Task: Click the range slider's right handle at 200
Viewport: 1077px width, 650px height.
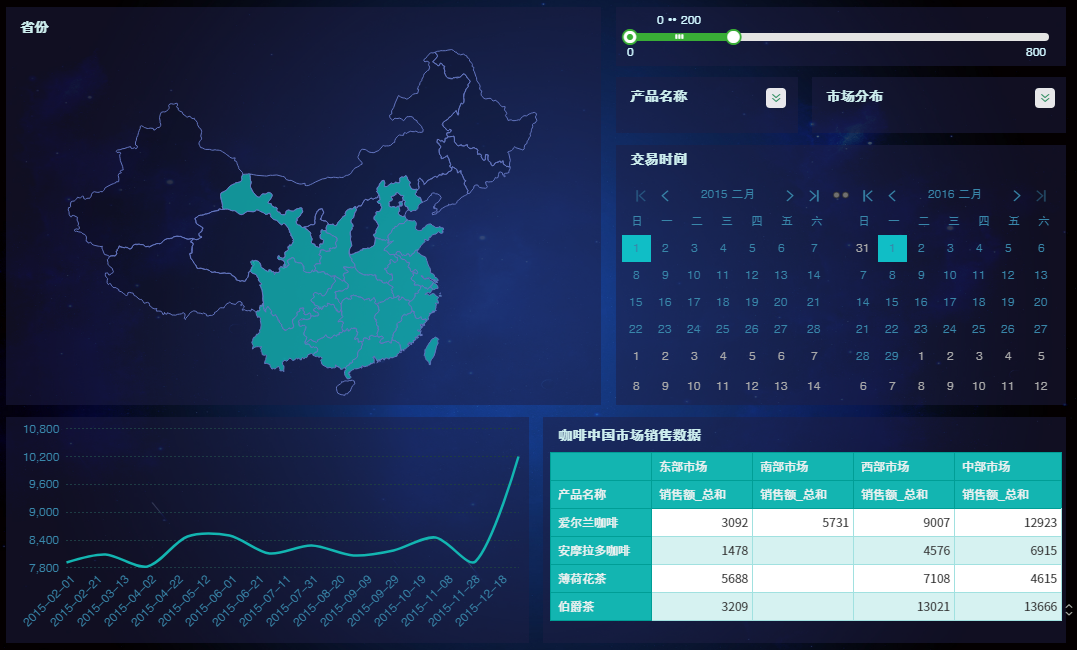Action: tap(734, 37)
